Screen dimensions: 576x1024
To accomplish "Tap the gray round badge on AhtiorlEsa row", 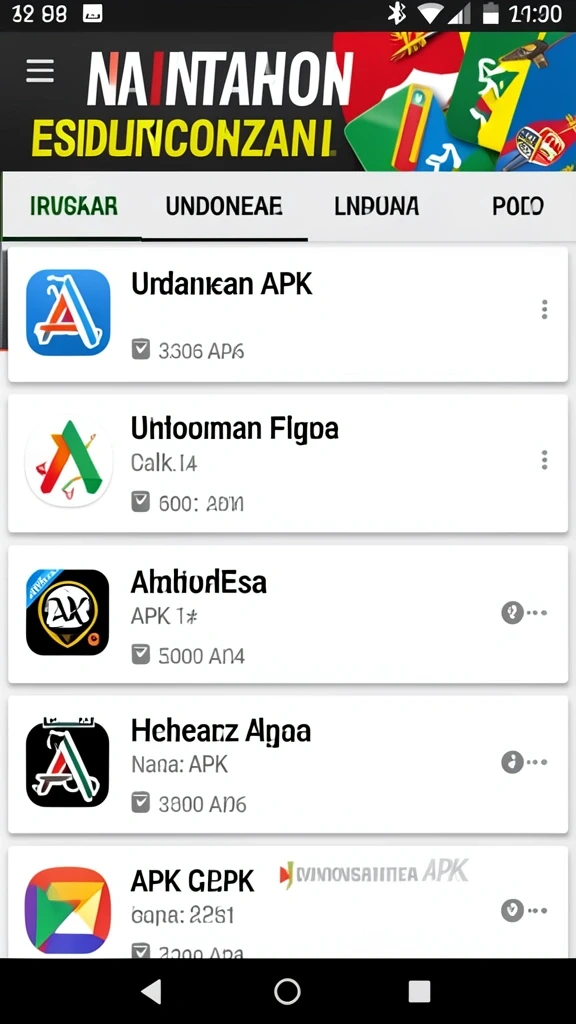I will 513,613.
